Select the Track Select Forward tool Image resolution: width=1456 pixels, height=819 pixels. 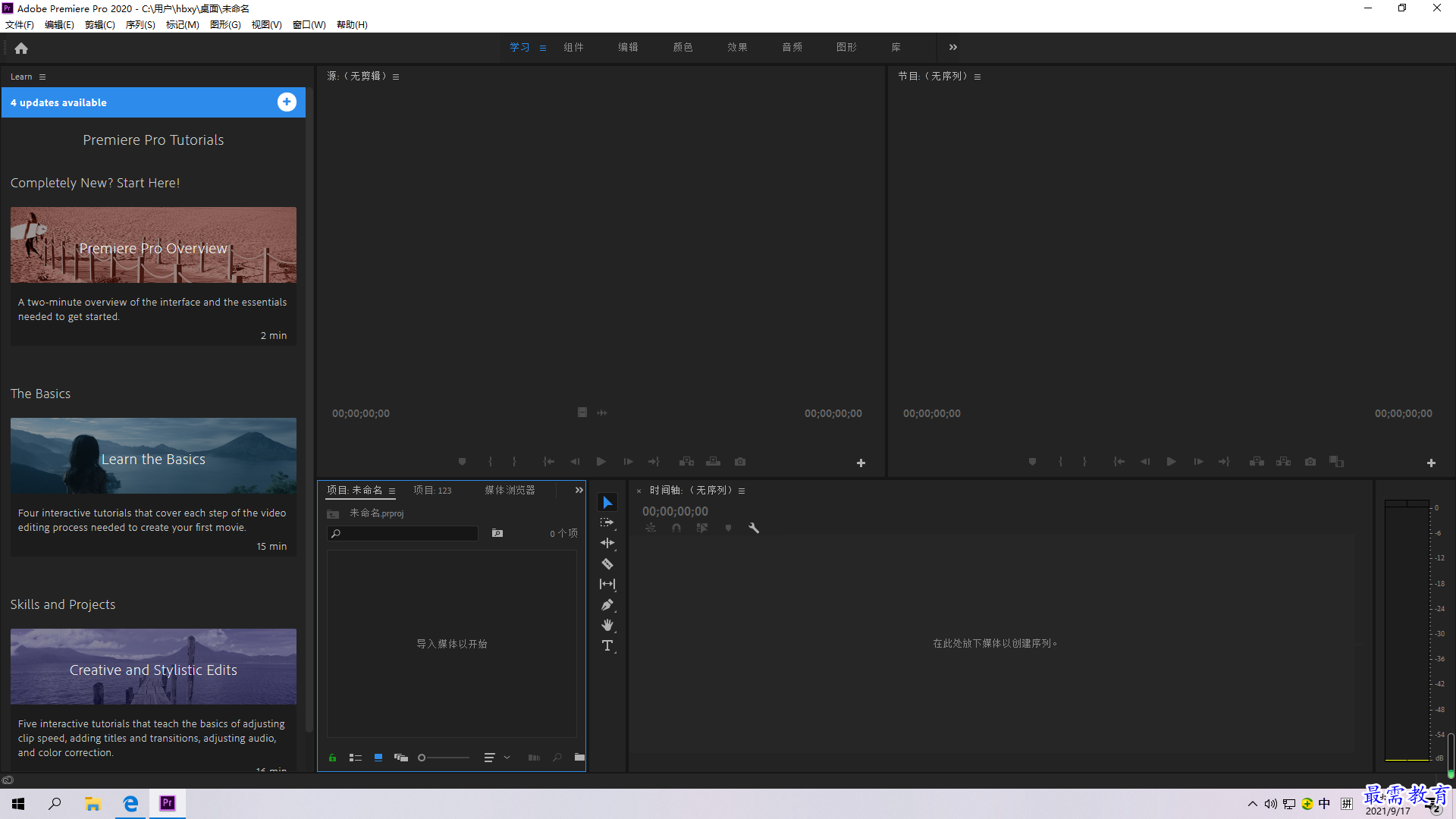point(607,523)
